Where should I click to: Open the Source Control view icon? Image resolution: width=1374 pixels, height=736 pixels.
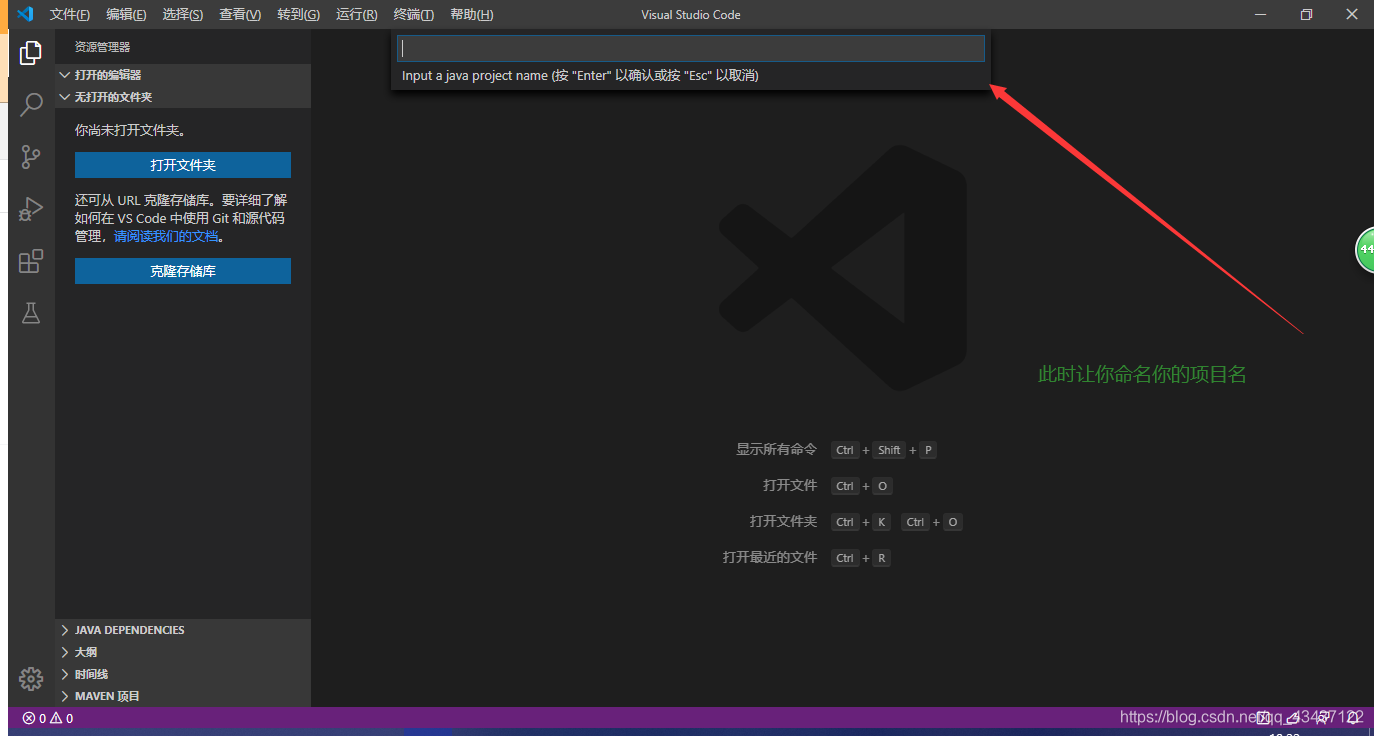pyautogui.click(x=31, y=157)
